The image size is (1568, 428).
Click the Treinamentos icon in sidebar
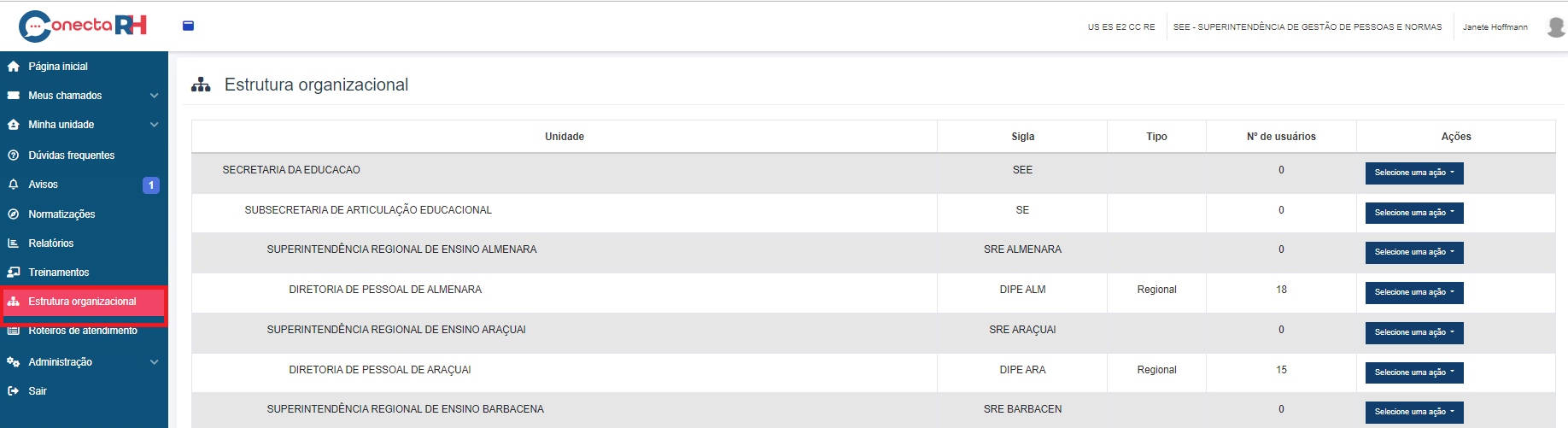point(14,273)
